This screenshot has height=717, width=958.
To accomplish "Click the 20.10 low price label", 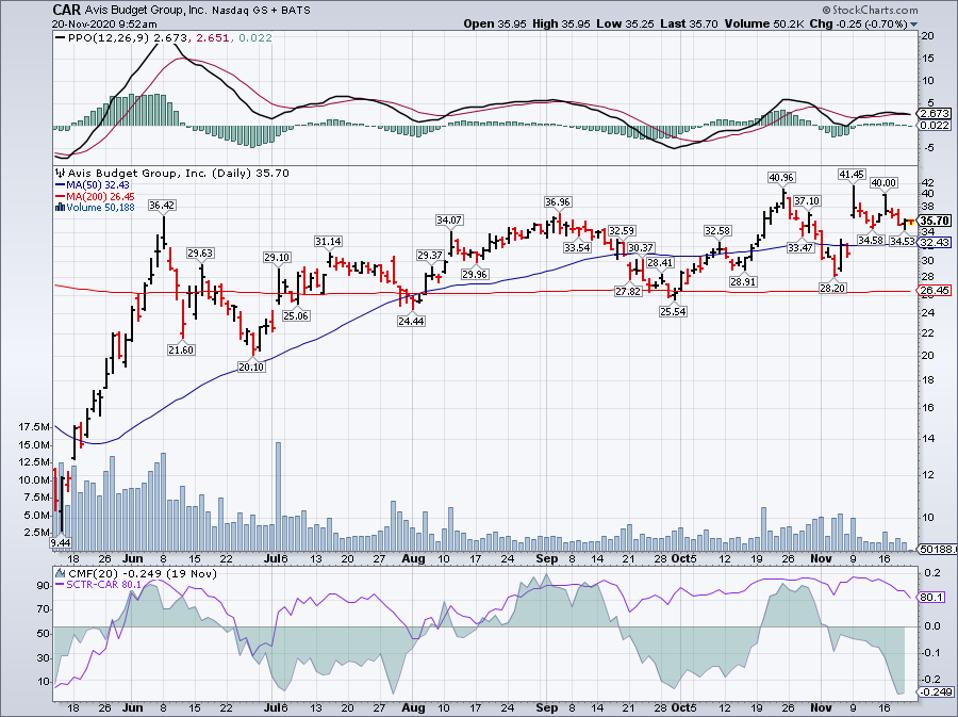I will pos(252,366).
